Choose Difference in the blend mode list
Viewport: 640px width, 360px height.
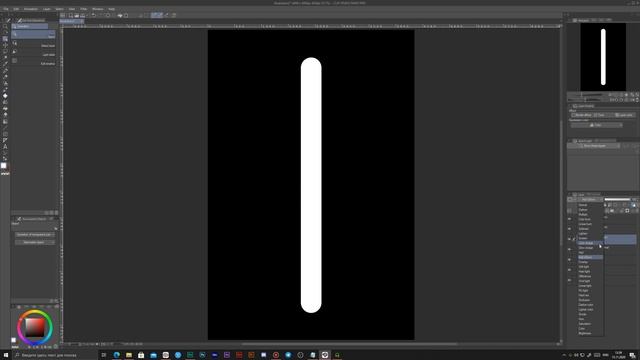click(x=590, y=276)
